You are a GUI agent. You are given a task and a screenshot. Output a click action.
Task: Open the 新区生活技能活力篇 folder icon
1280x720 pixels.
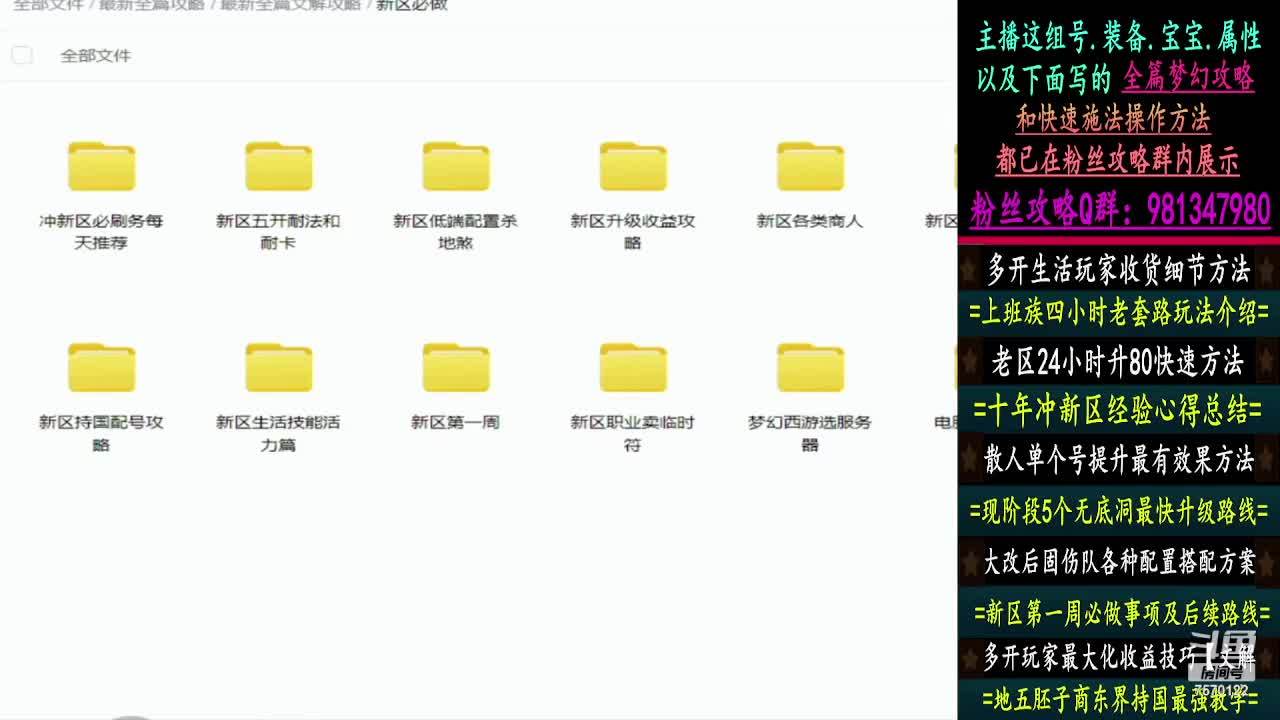278,367
